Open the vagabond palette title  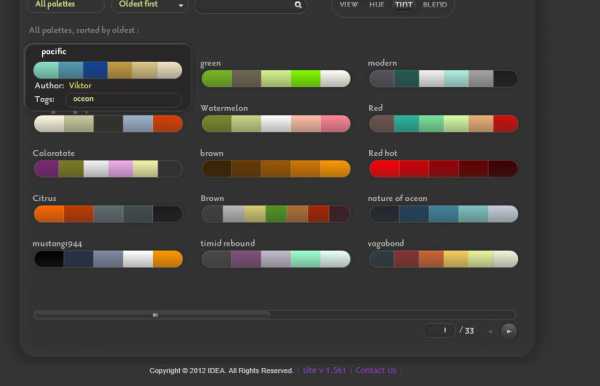(x=386, y=243)
